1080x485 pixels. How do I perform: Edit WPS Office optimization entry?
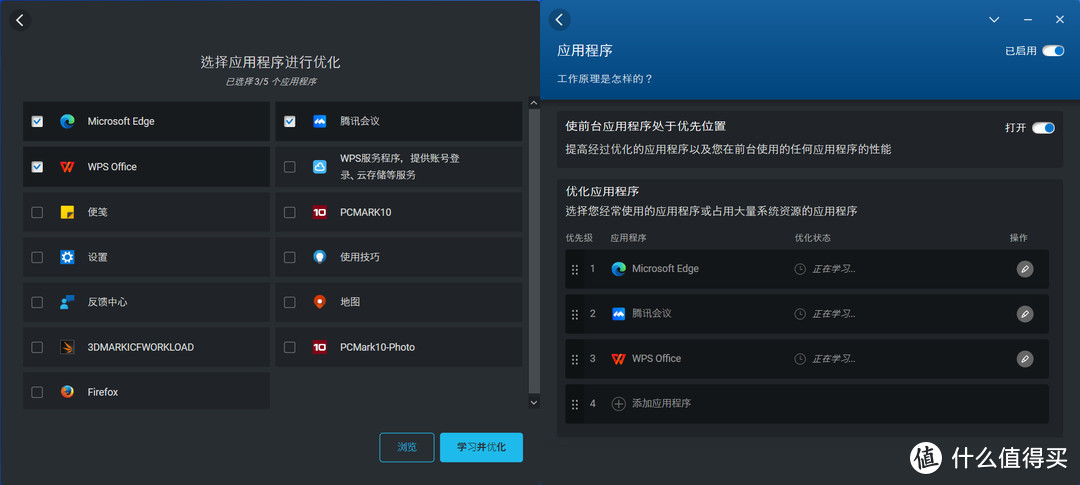coord(1025,359)
